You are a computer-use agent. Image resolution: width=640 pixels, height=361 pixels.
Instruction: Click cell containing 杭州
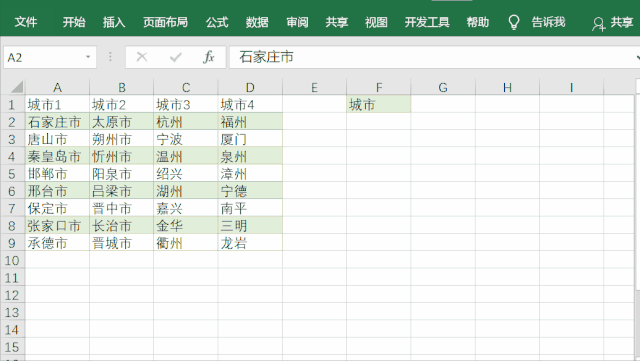(186, 122)
